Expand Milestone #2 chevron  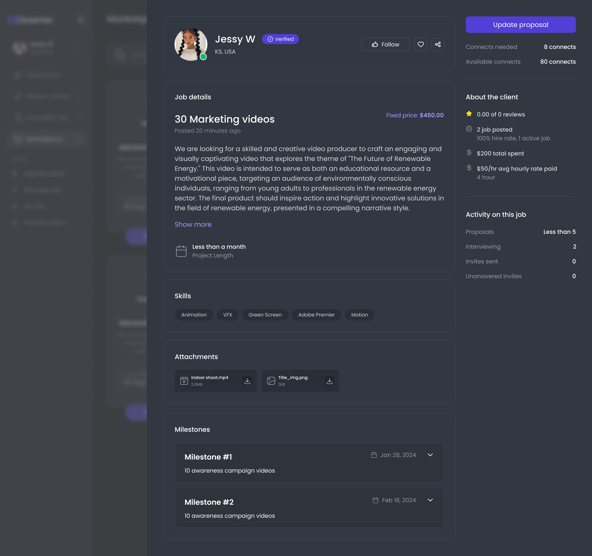tap(430, 500)
